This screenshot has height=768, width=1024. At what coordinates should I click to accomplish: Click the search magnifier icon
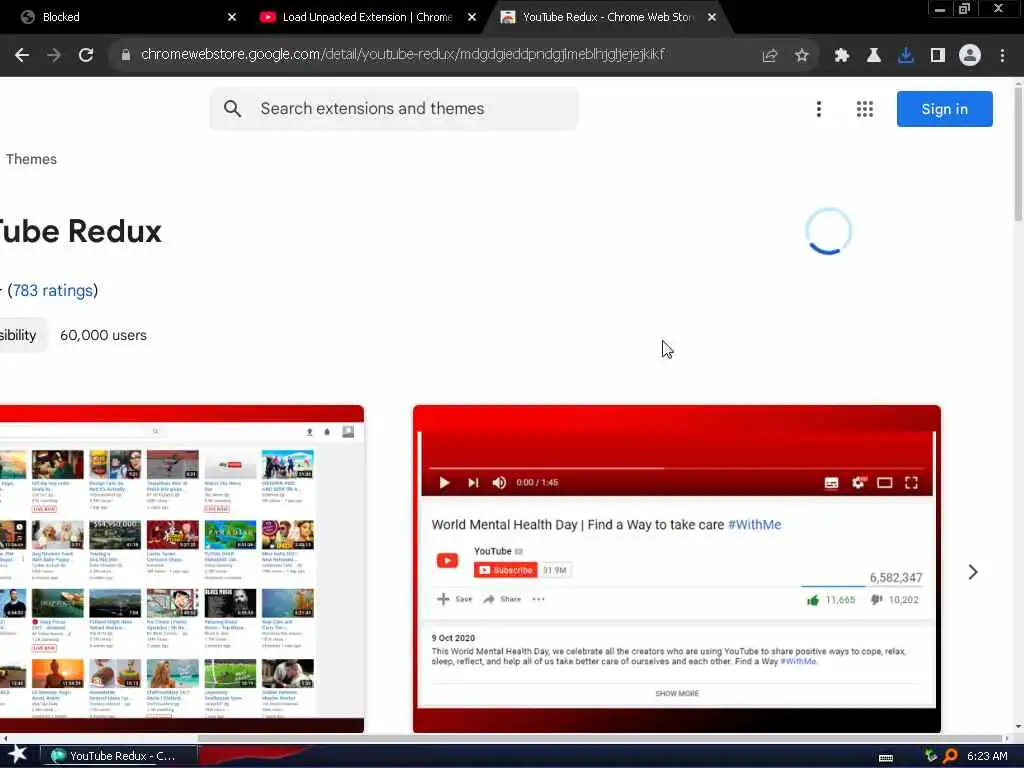click(x=232, y=108)
